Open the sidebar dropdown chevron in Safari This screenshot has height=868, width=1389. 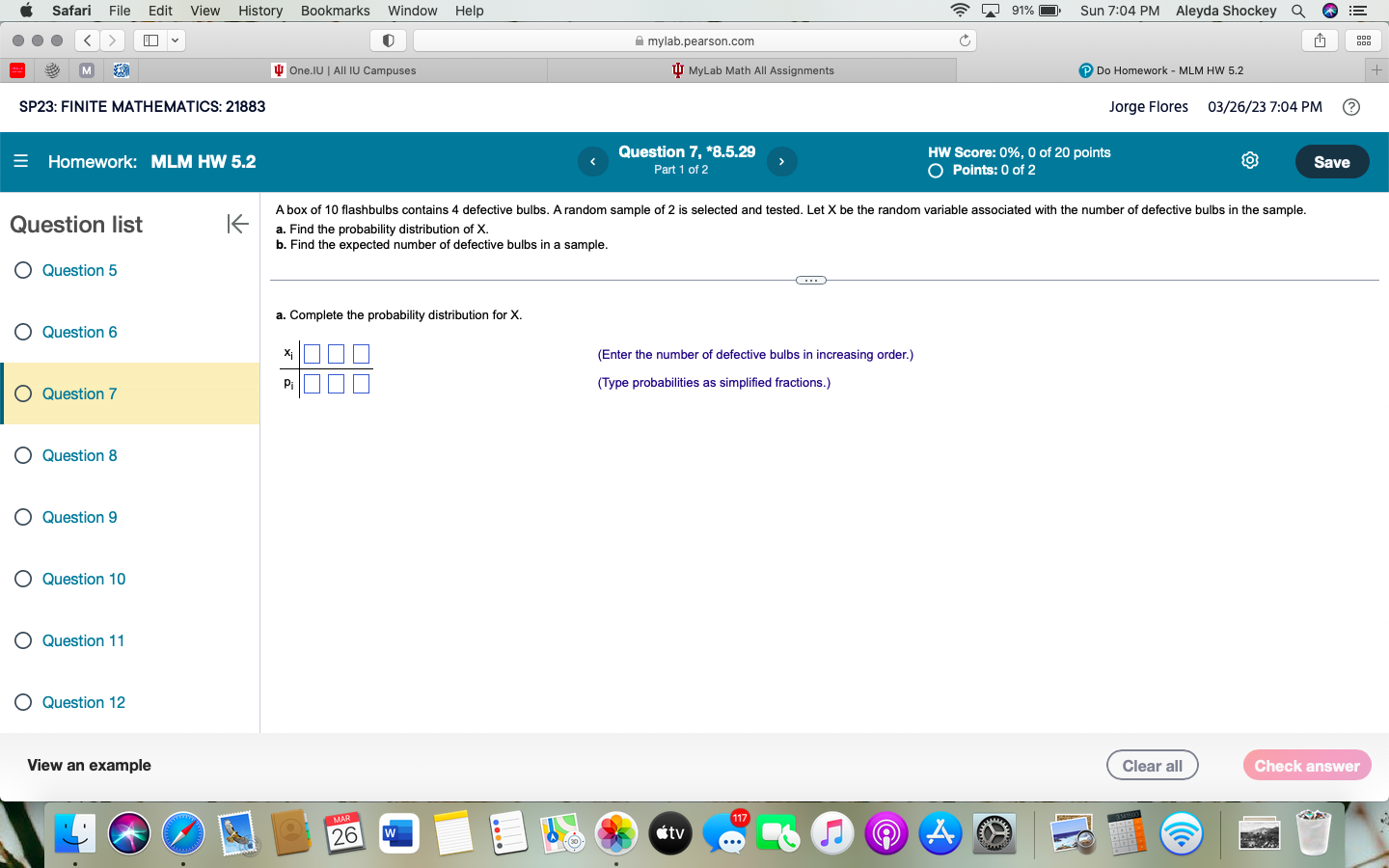176,40
